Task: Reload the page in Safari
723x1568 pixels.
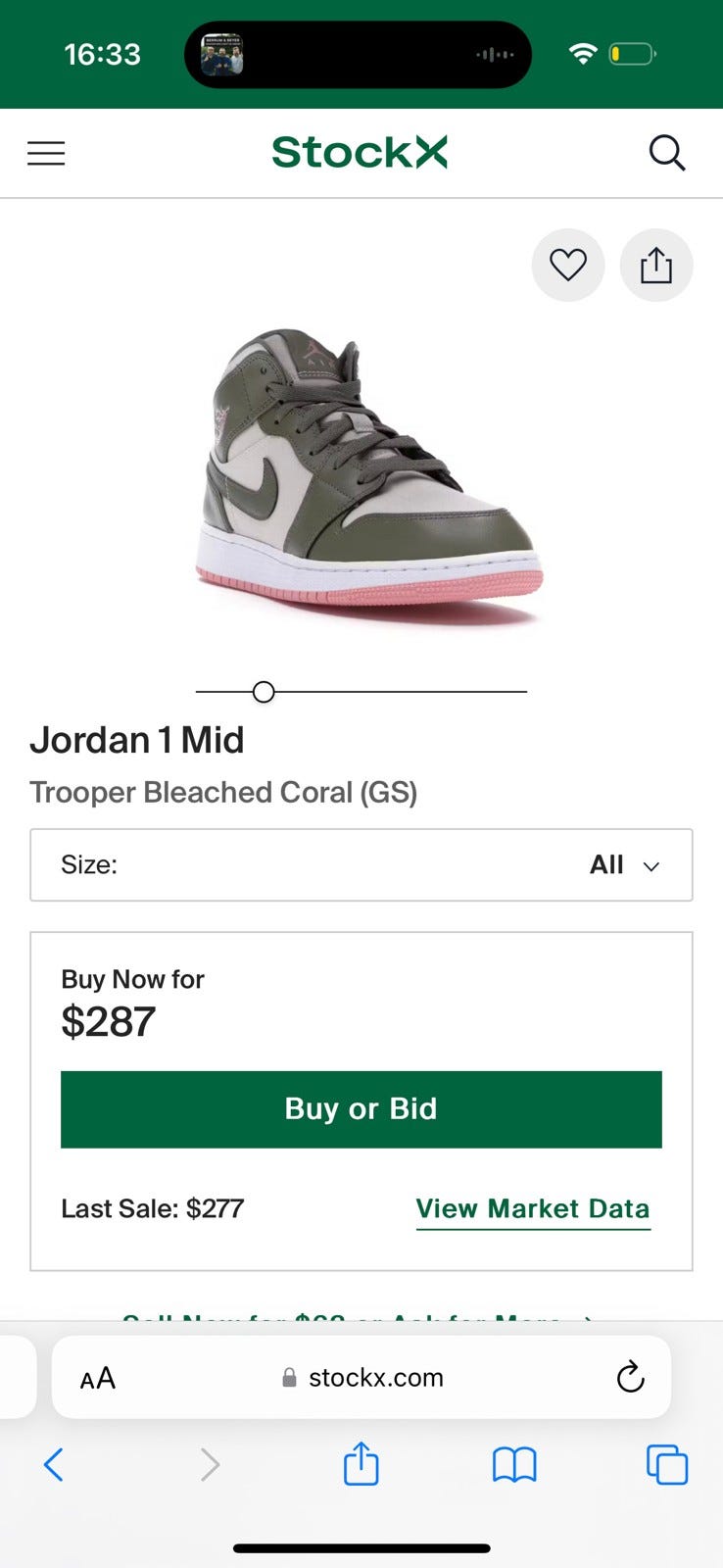Action: tap(630, 1377)
